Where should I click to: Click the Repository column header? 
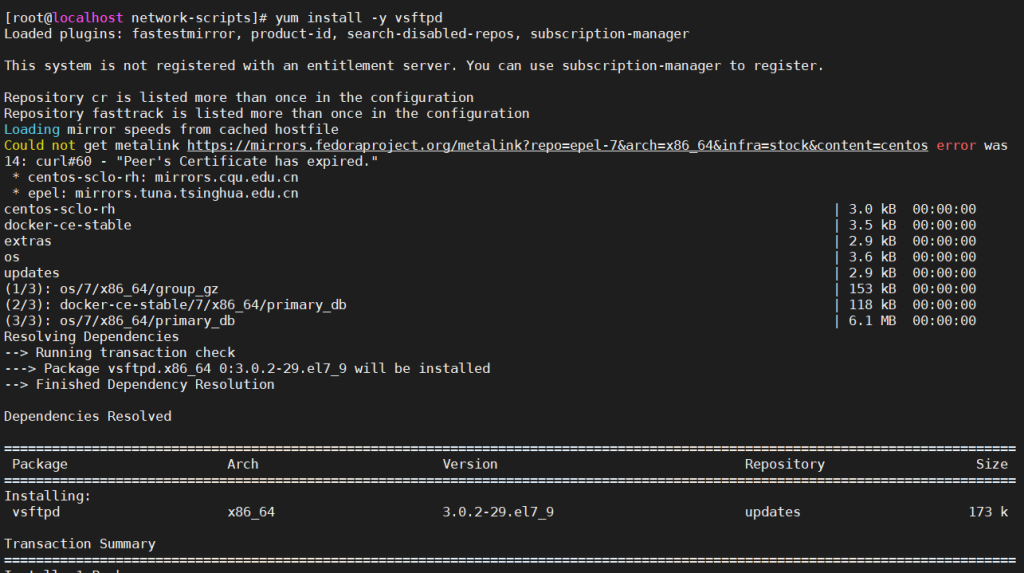(784, 464)
